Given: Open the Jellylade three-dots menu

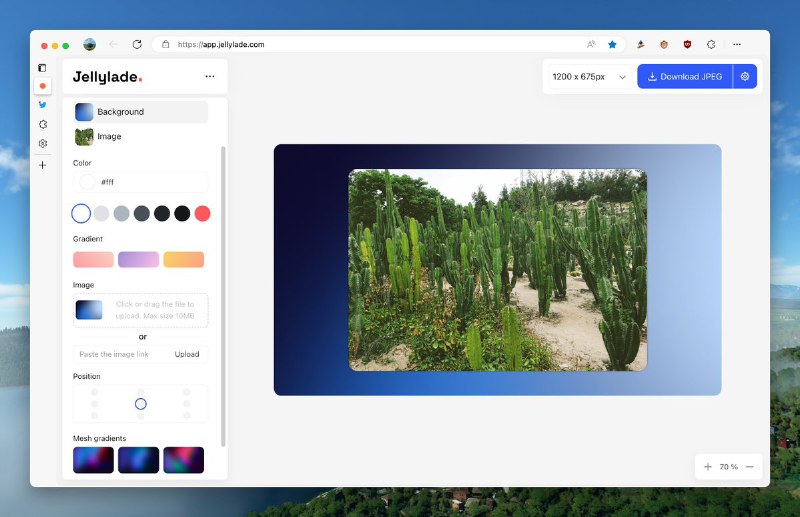Looking at the screenshot, I should pyautogui.click(x=209, y=76).
